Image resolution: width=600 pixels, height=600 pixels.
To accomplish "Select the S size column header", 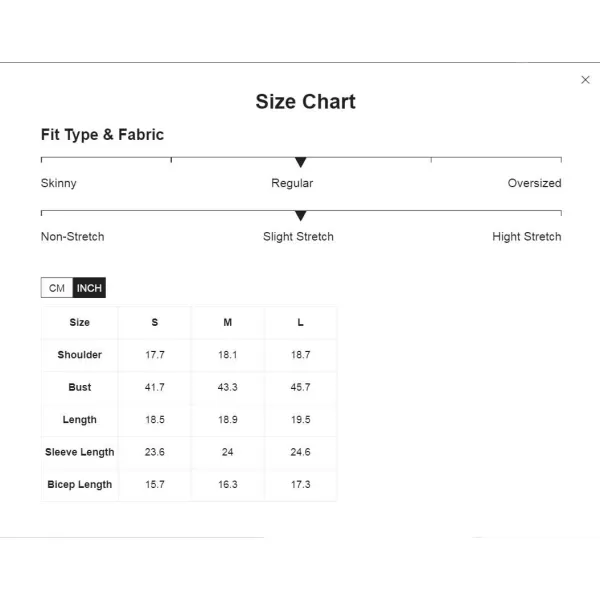I will point(155,322).
